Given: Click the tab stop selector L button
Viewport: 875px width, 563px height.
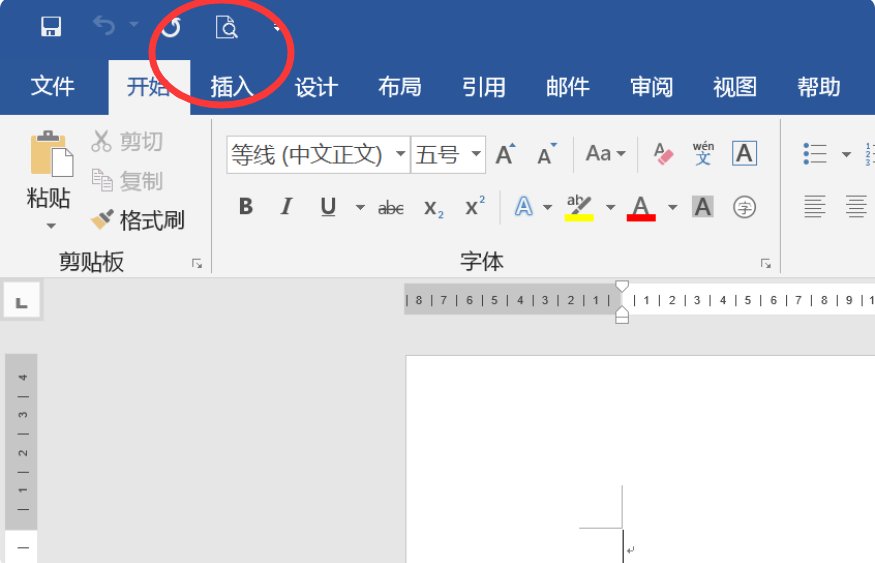Looking at the screenshot, I should [x=22, y=302].
